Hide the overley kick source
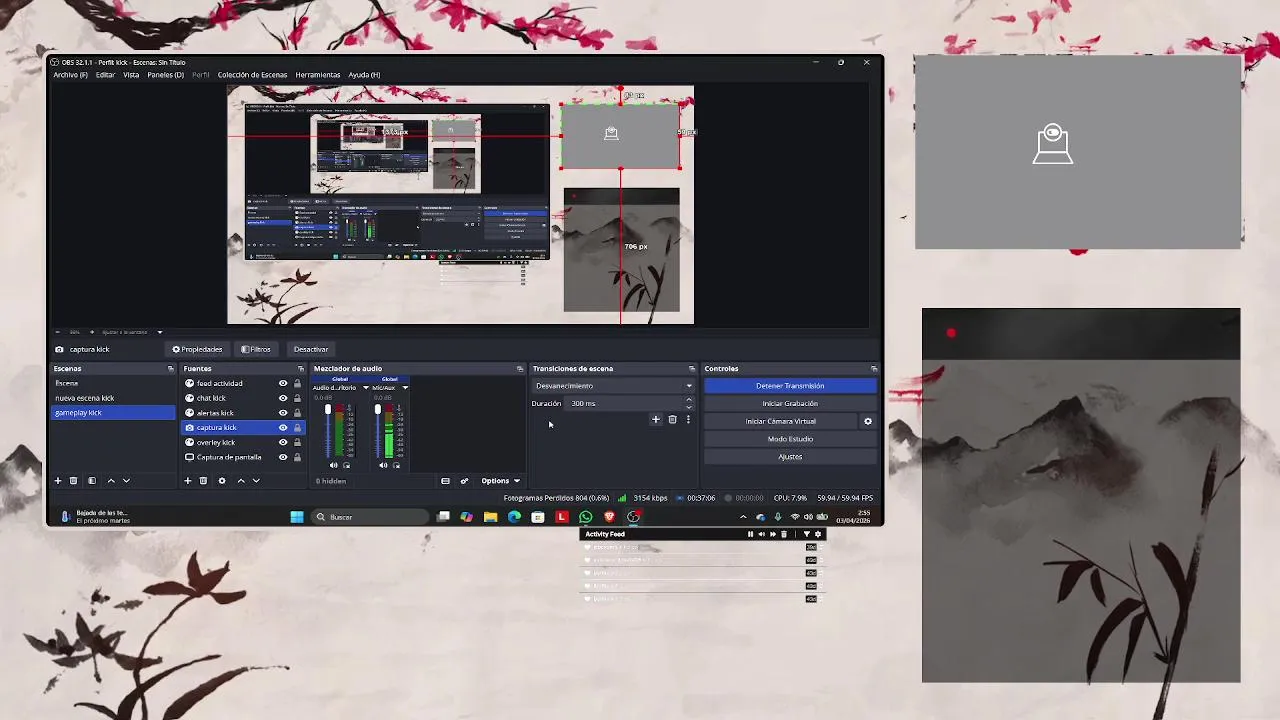The height and width of the screenshot is (720, 1280). pyautogui.click(x=283, y=442)
